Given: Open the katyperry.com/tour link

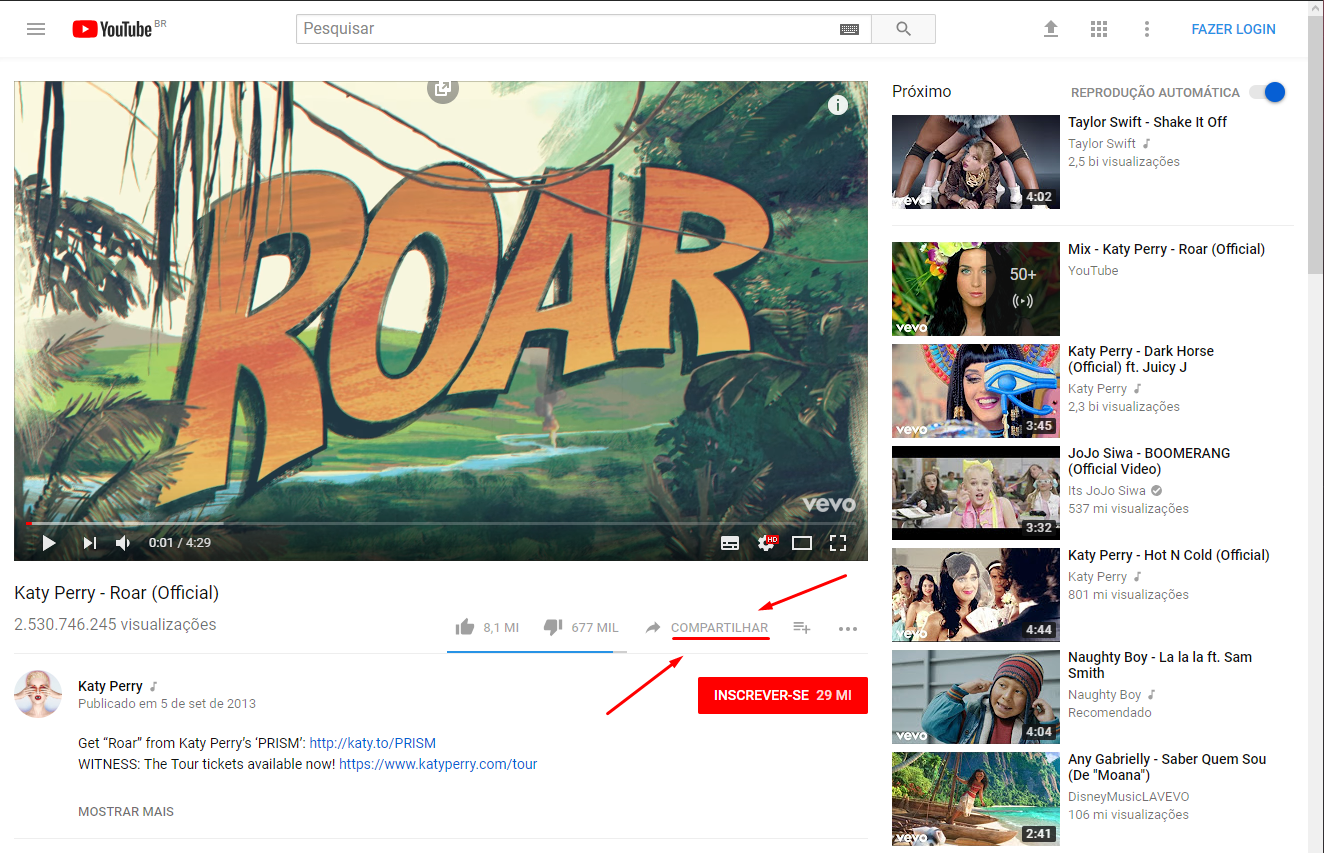Looking at the screenshot, I should 438,763.
